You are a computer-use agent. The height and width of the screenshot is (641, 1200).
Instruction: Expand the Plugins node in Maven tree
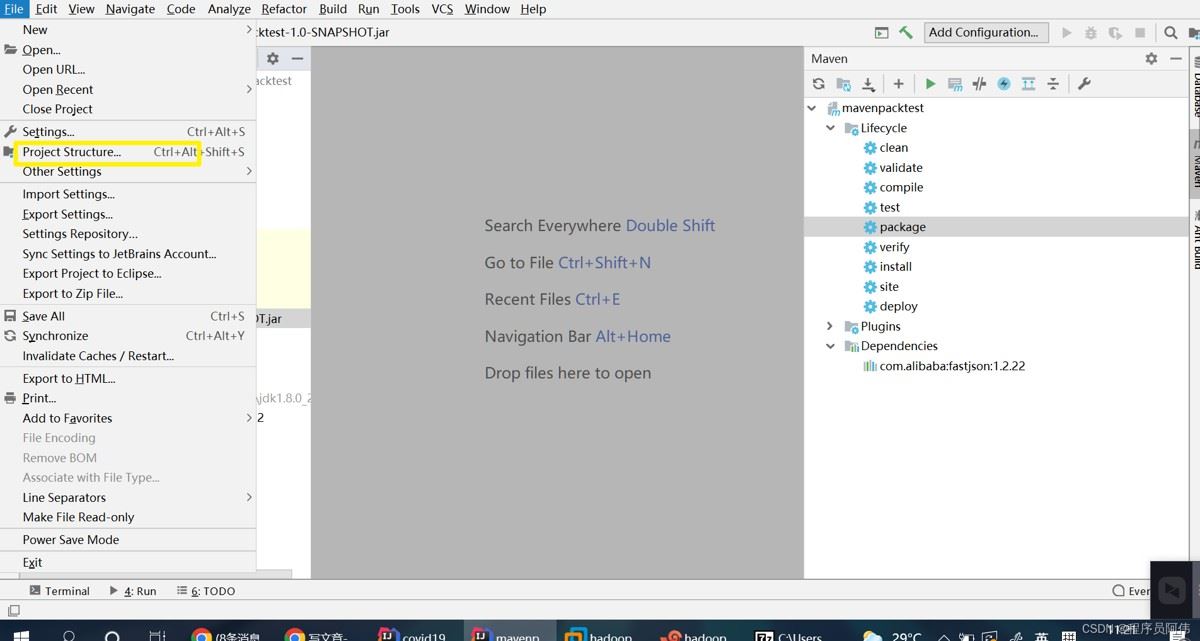[x=830, y=326]
